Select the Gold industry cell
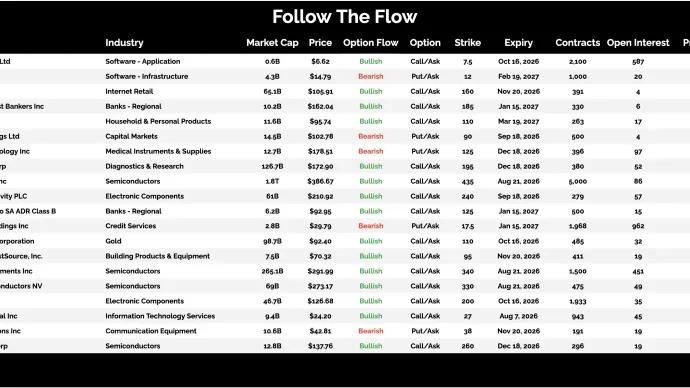Image resolution: width=690 pixels, height=388 pixels. [x=113, y=241]
